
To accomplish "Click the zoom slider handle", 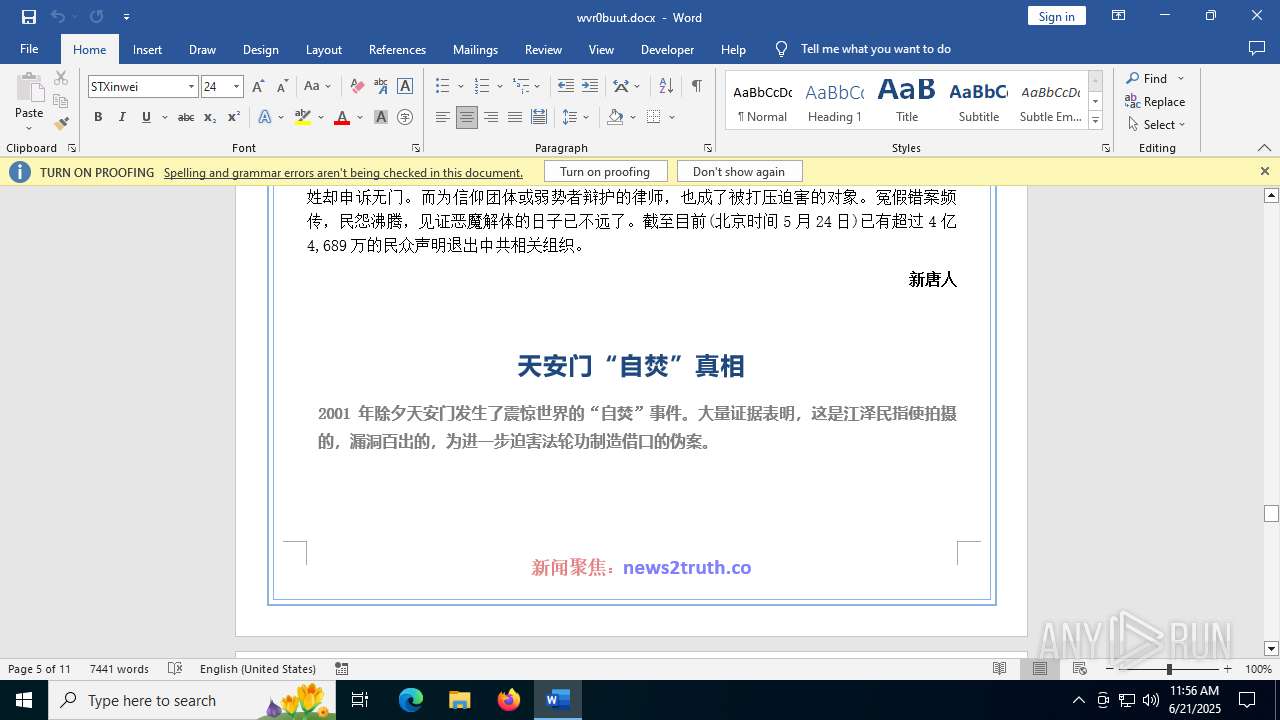I will click(1169, 669).
